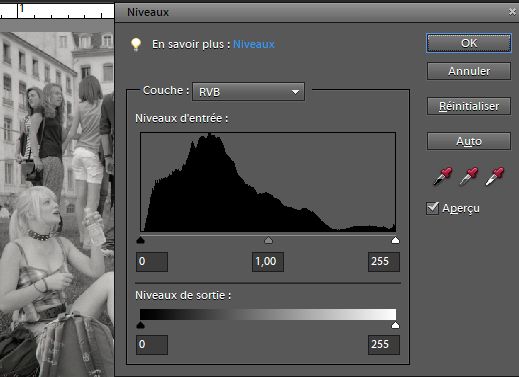Apply Auto levels adjustment
Image resolution: width=519 pixels, height=377 pixels.
[x=469, y=141]
